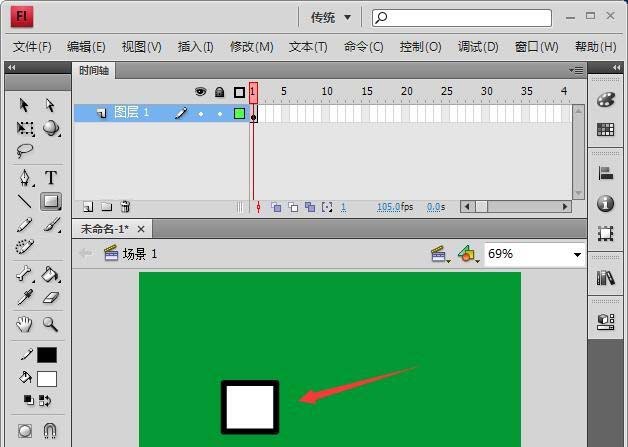This screenshot has width=628, height=447.
Task: Open the 插入(I) menu
Action: pos(195,47)
